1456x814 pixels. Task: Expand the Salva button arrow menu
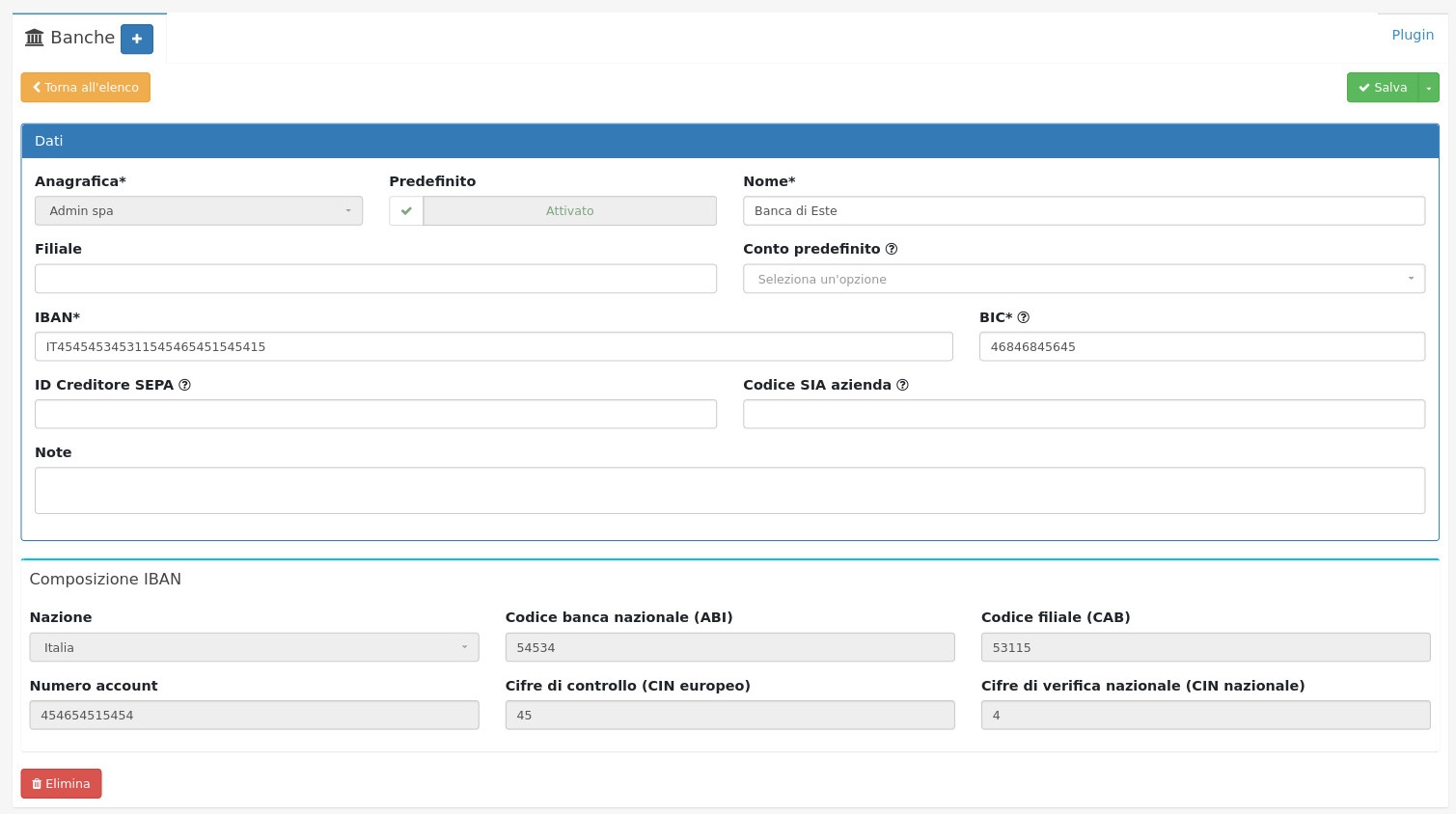1429,88
